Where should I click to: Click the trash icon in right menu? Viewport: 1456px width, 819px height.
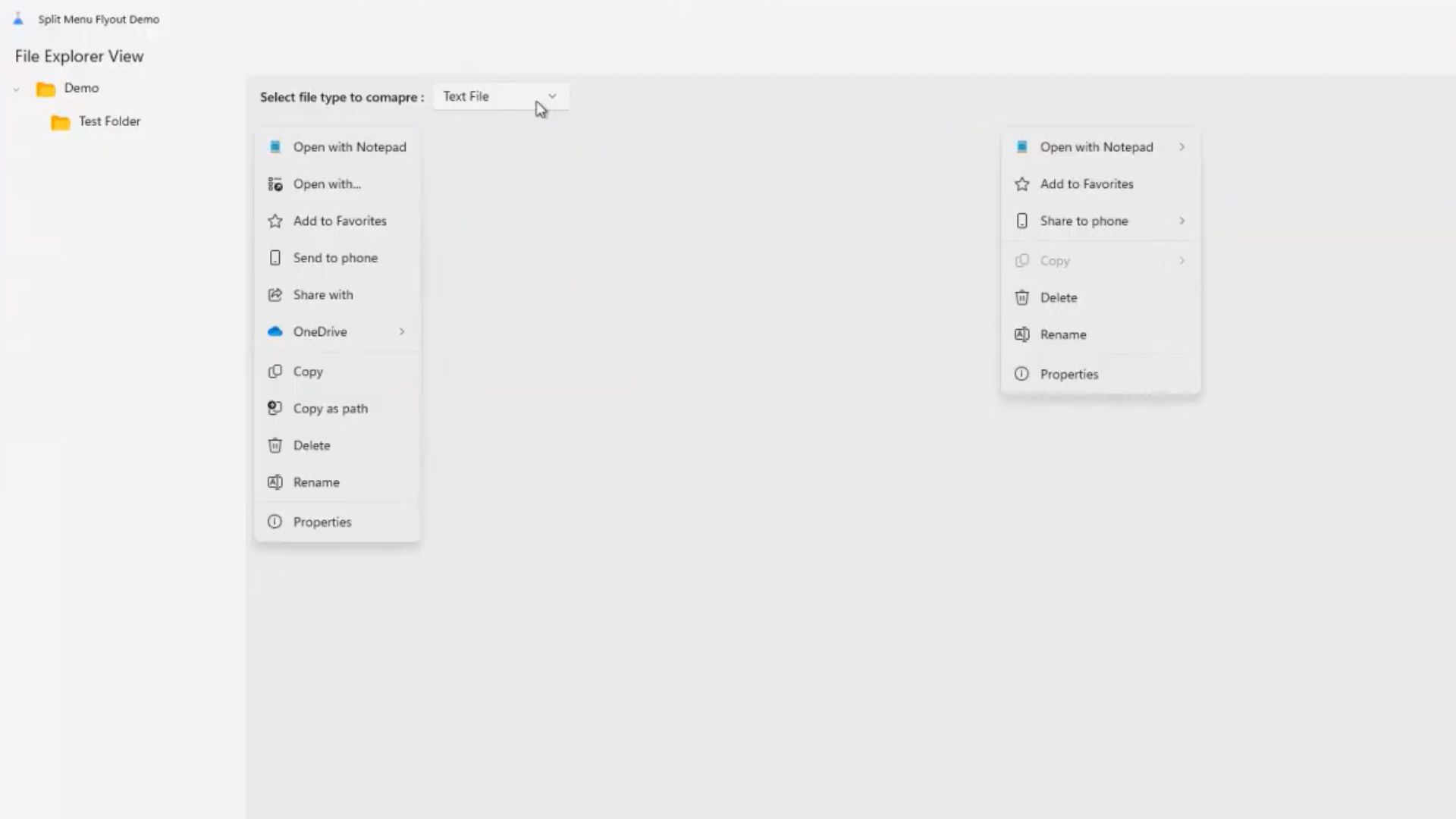pyautogui.click(x=1022, y=297)
